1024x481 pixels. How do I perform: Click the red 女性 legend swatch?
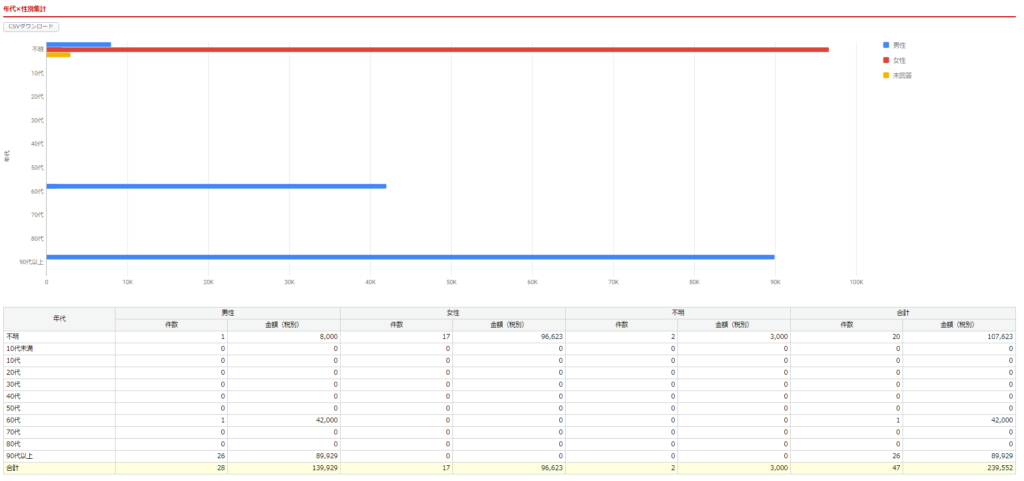886,60
